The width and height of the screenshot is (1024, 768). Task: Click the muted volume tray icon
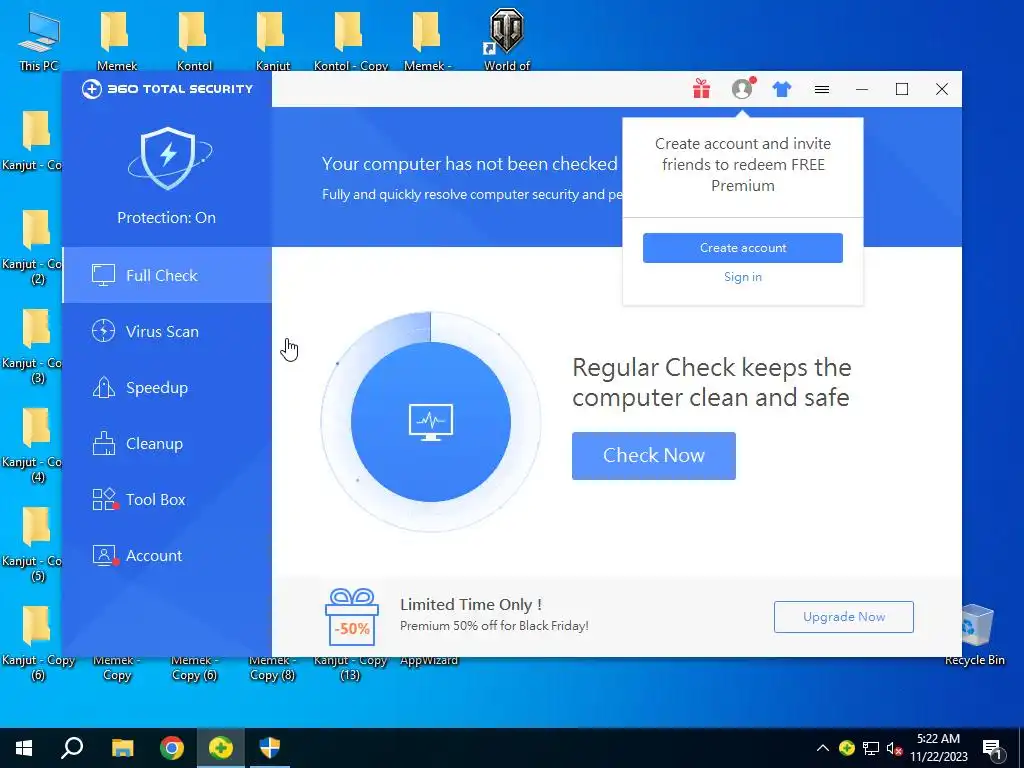(895, 748)
